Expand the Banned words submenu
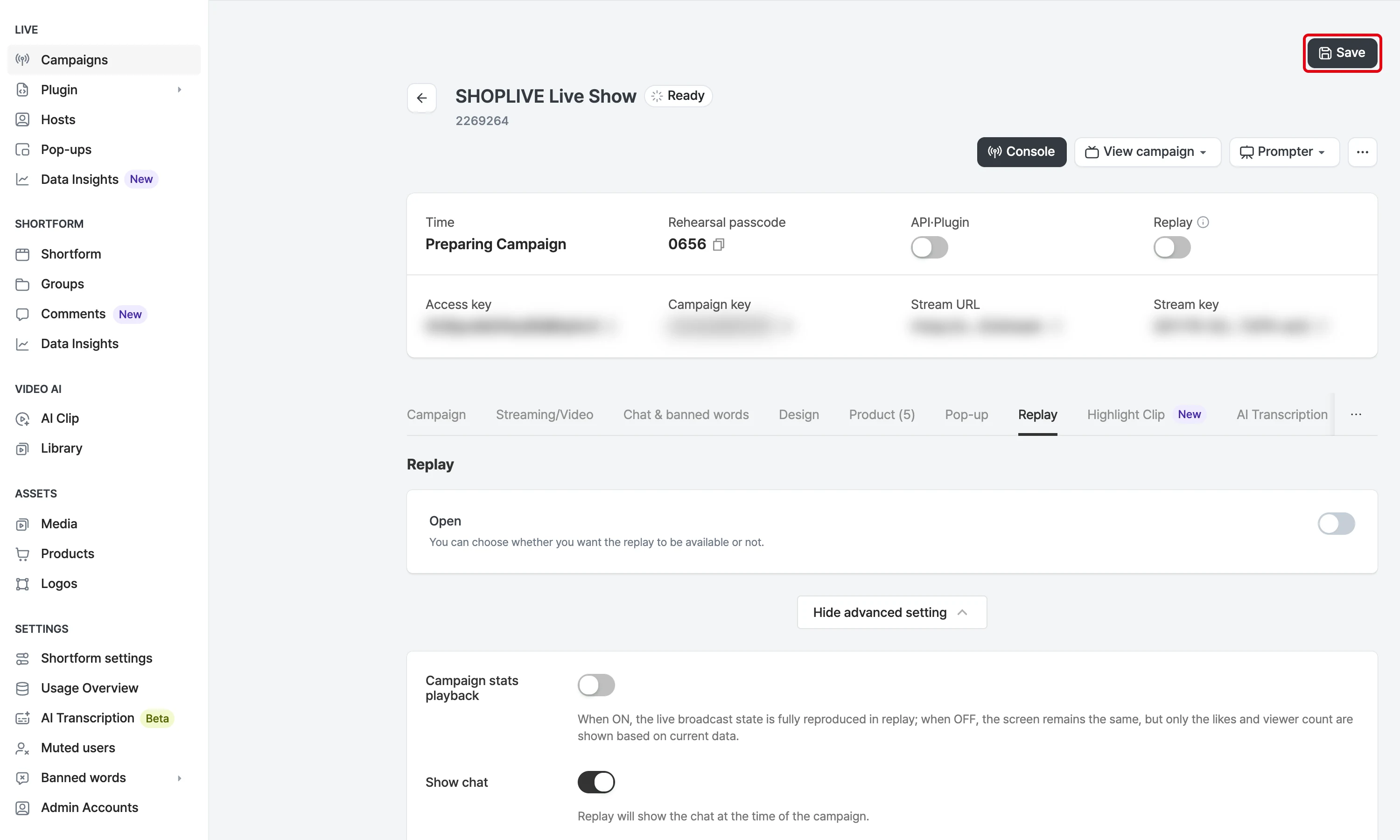This screenshot has width=1400, height=840. (179, 778)
